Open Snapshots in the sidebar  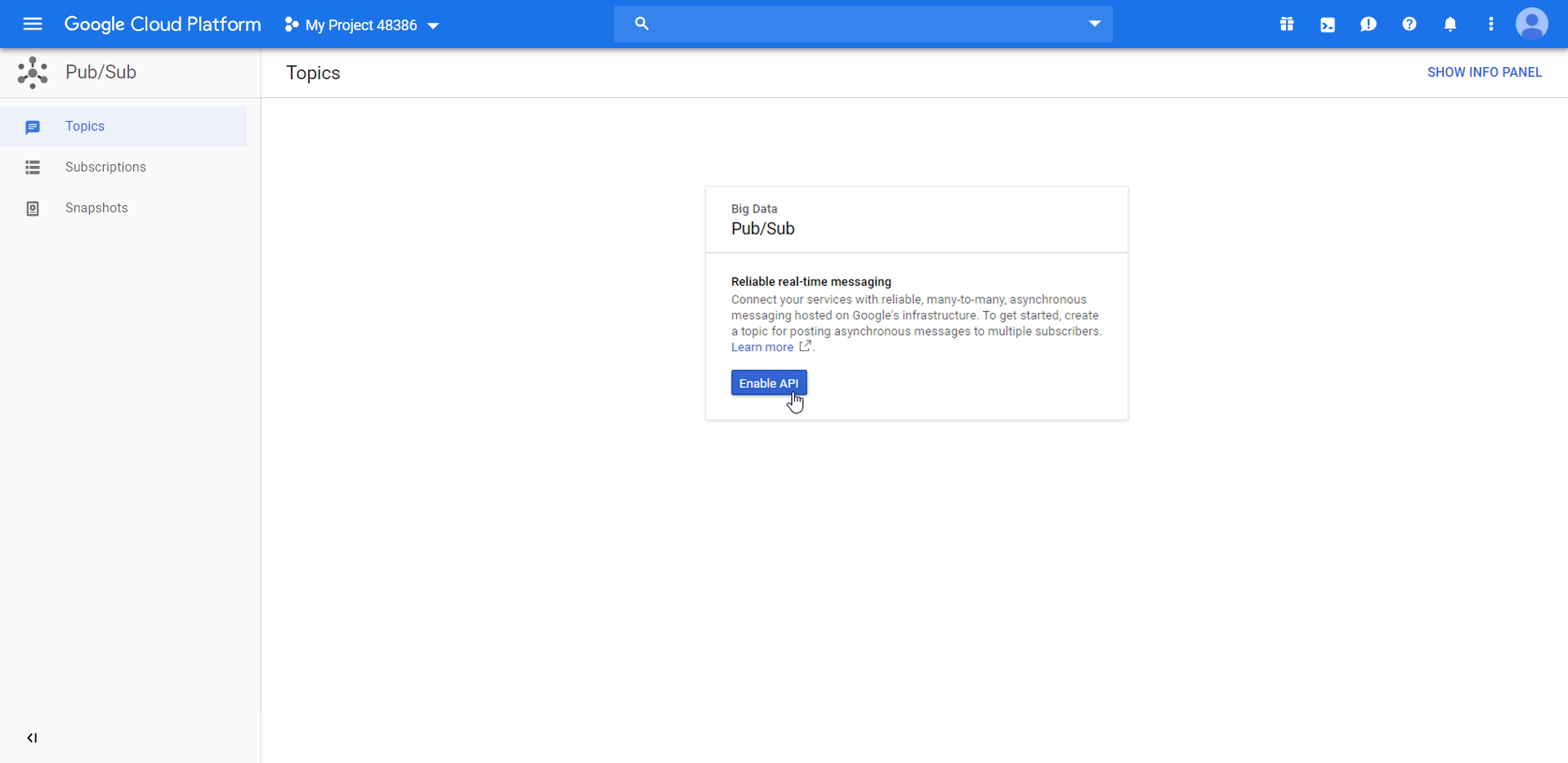point(123,208)
